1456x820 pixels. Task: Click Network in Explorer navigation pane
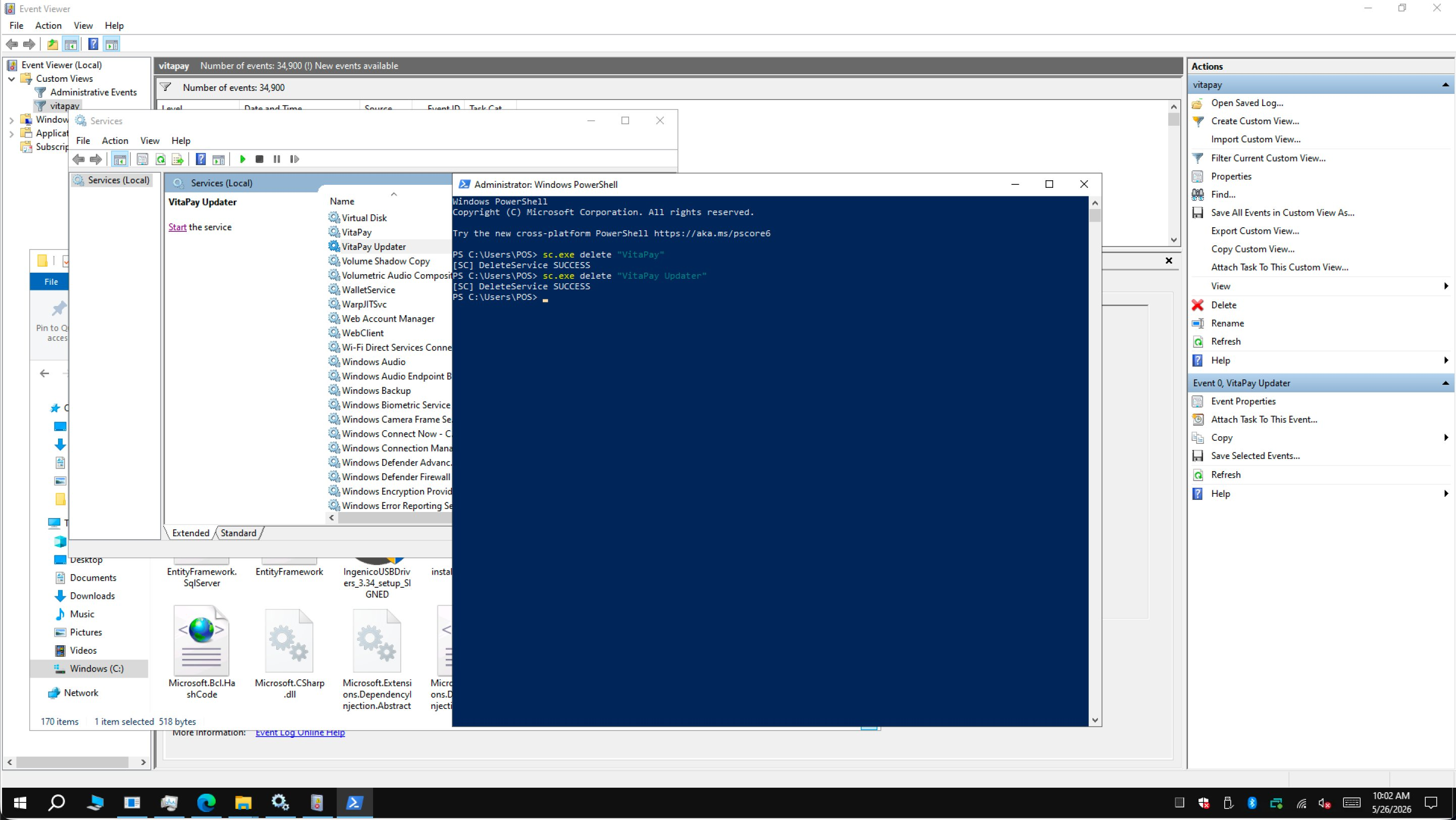pyautogui.click(x=81, y=693)
